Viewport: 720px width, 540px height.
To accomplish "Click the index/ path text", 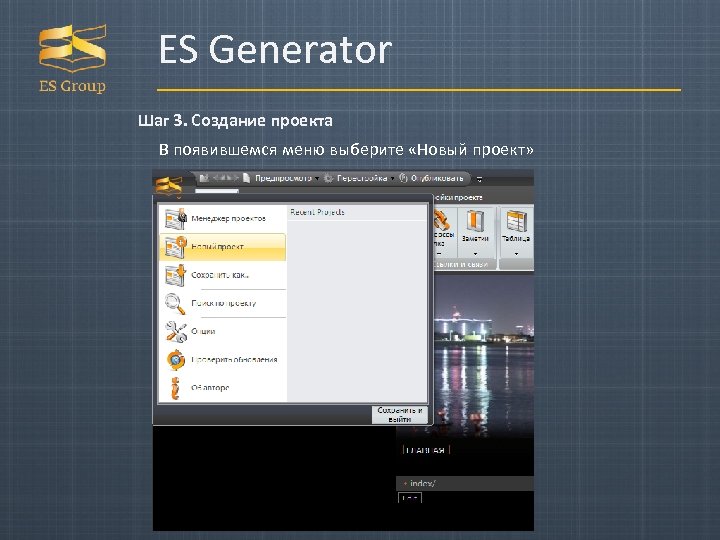I will pyautogui.click(x=423, y=483).
